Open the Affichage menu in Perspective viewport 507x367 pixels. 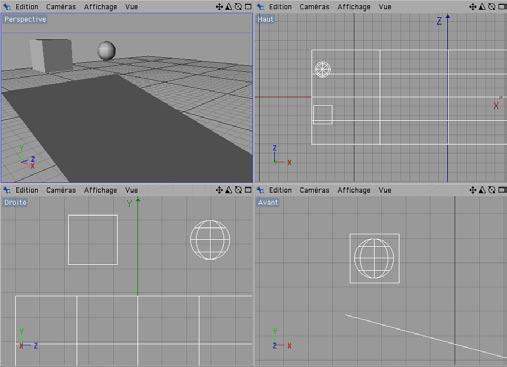tap(100, 7)
